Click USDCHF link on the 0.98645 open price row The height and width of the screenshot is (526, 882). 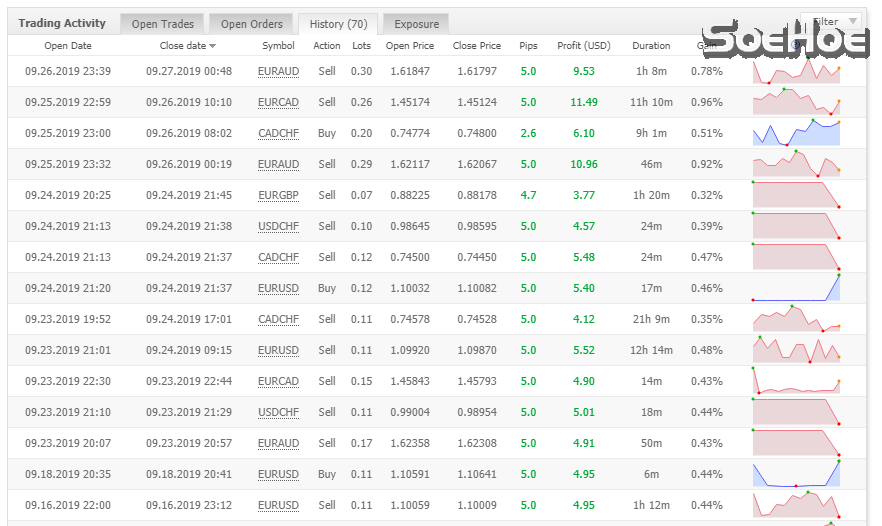(278, 227)
